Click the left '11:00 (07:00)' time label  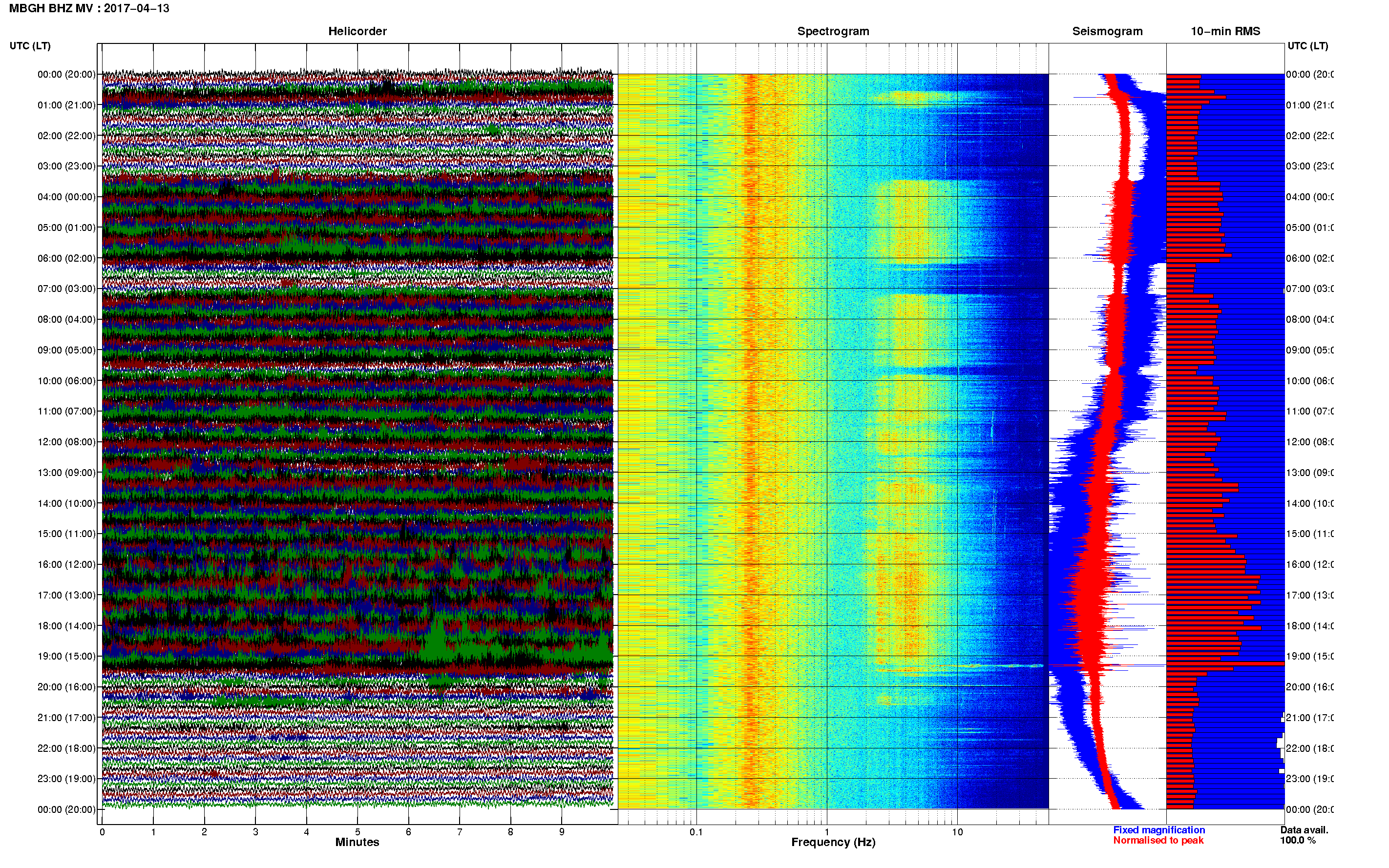[66, 411]
